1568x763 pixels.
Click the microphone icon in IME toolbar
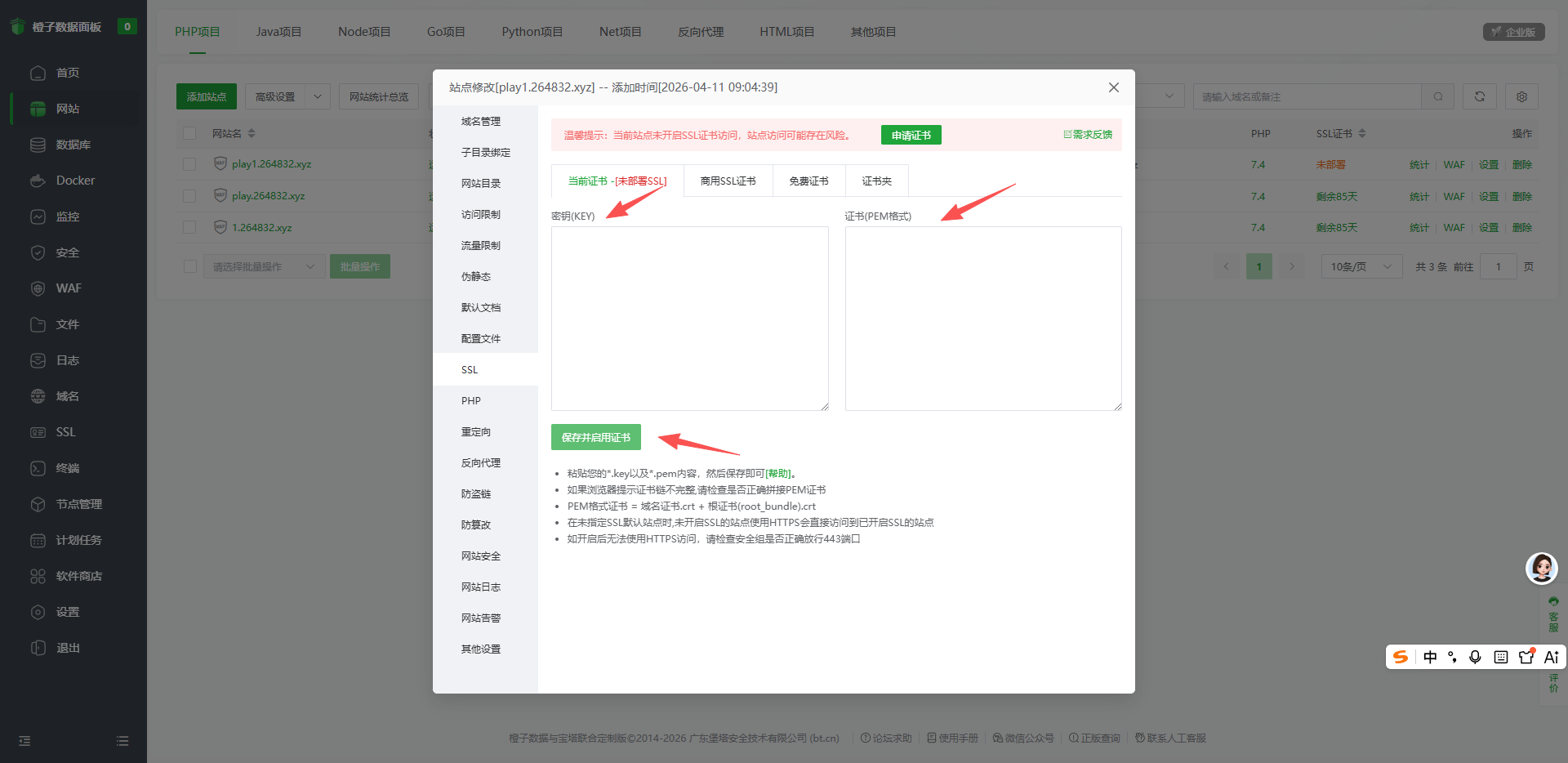(x=1475, y=657)
